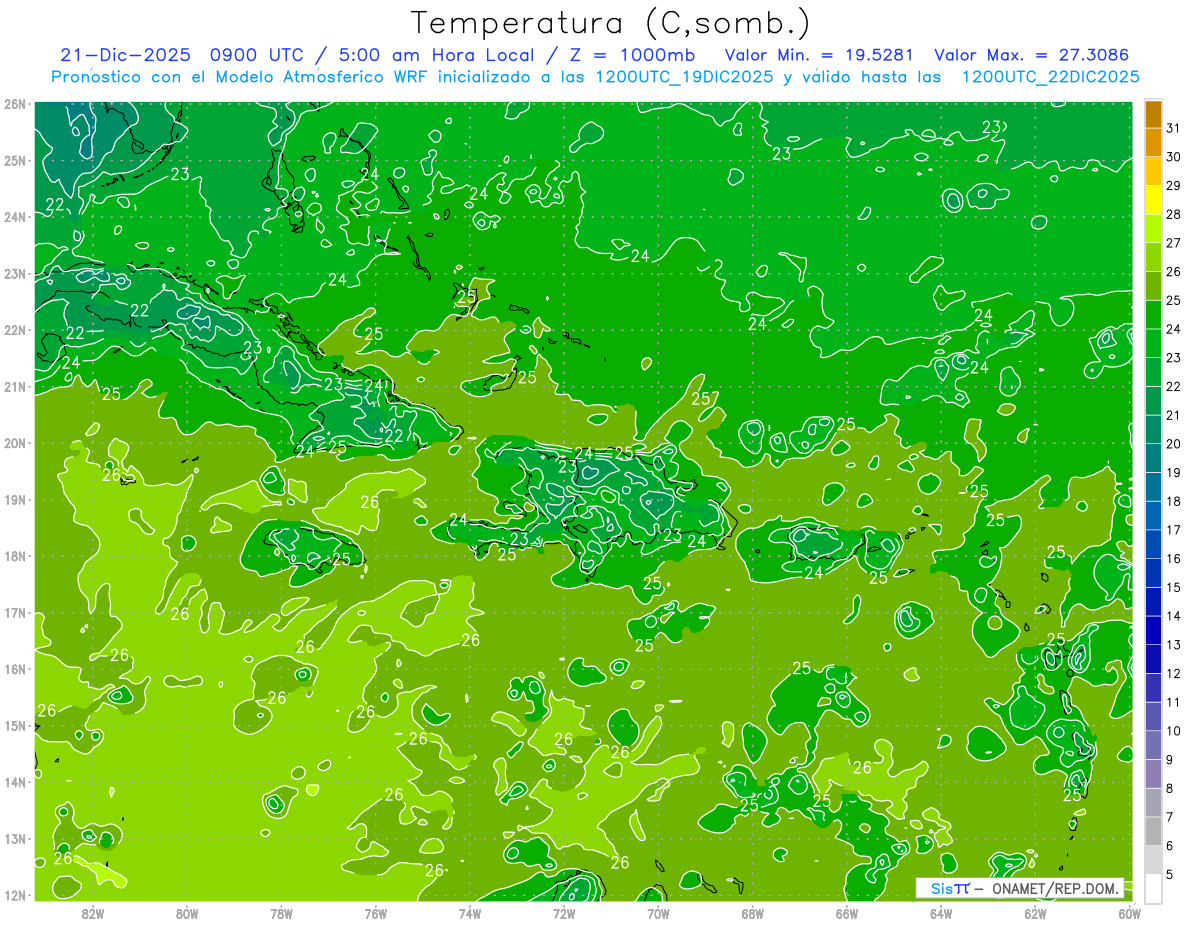This screenshot has width=1200, height=927.
Task: Click the 10 value on the color scale
Action: 1173,731
